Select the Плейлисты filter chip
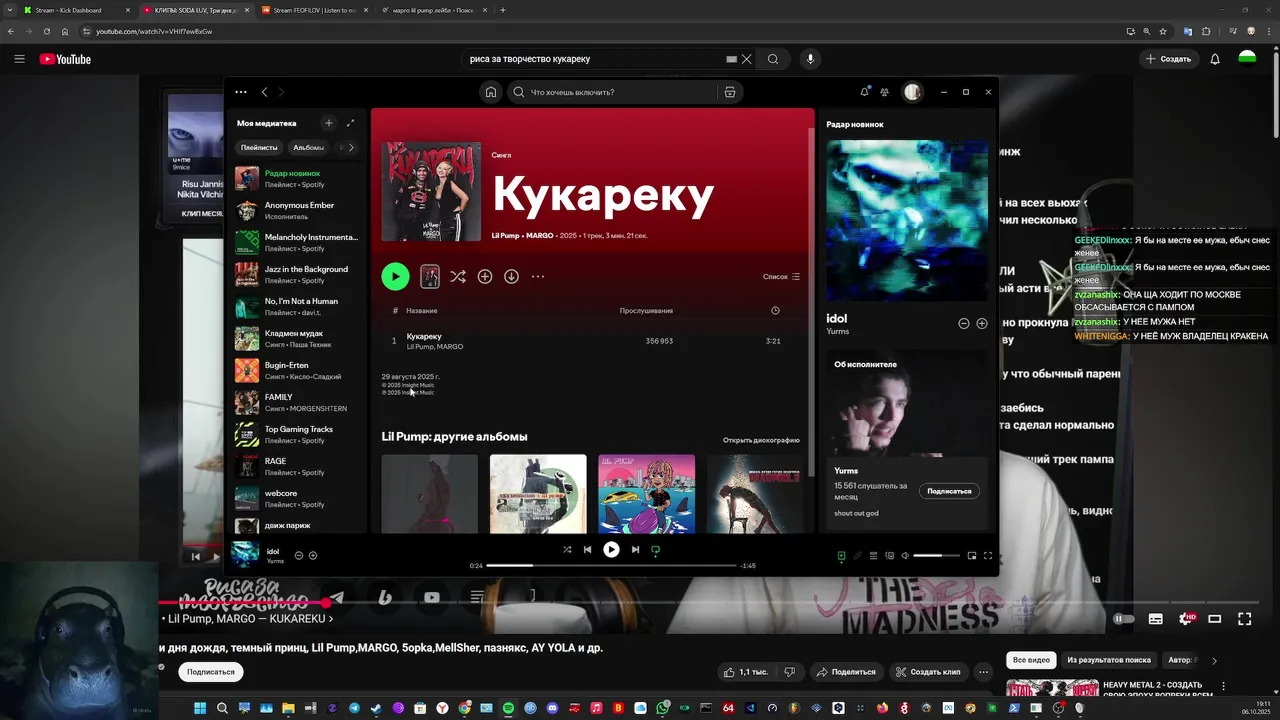Image resolution: width=1280 pixels, height=720 pixels. pyautogui.click(x=259, y=147)
